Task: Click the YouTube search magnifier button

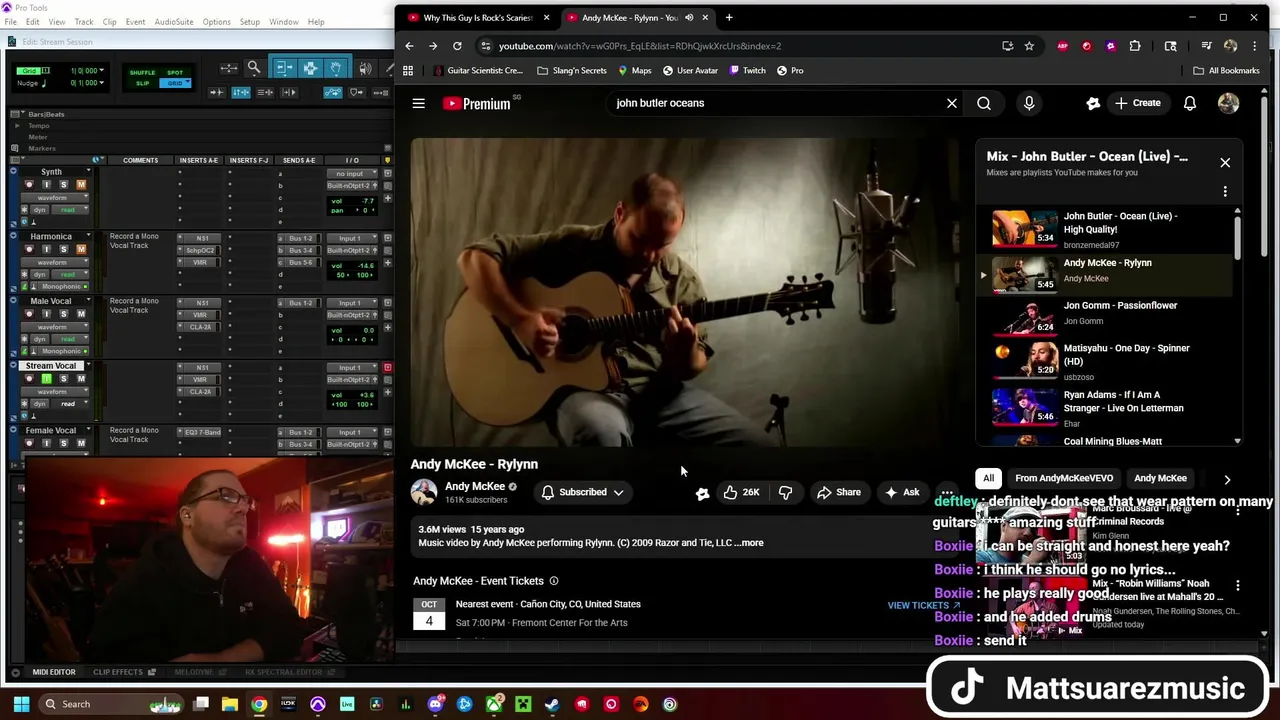Action: pyautogui.click(x=984, y=103)
